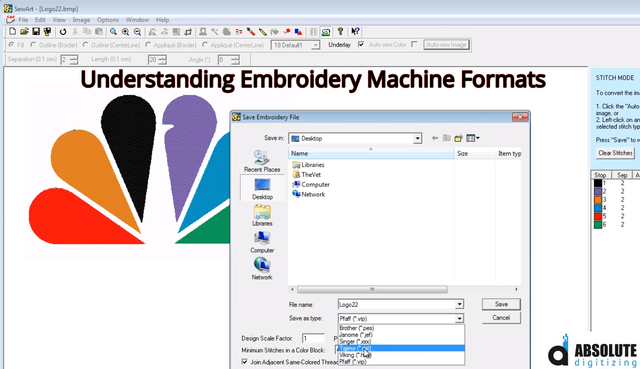Select the yellow pencil tool
This screenshot has width=640, height=369.
point(263,31)
